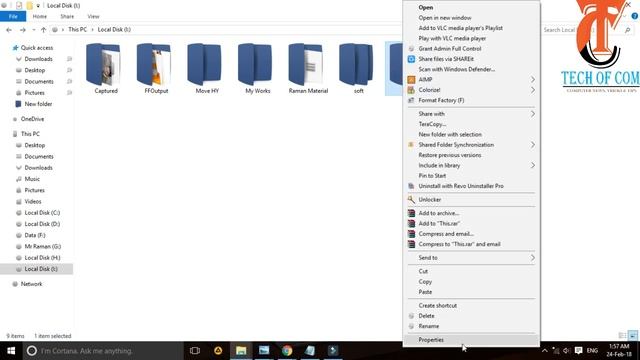Choose Uninstall with Revo Uninstaller Pro
The image size is (640, 360).
[471, 186]
